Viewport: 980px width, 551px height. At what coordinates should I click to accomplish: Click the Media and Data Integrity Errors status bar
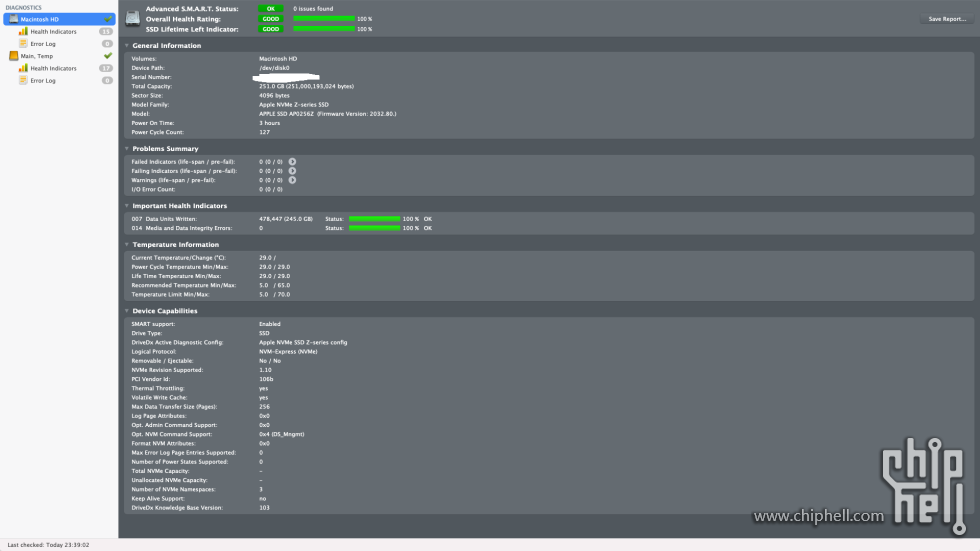pyautogui.click(x=374, y=228)
